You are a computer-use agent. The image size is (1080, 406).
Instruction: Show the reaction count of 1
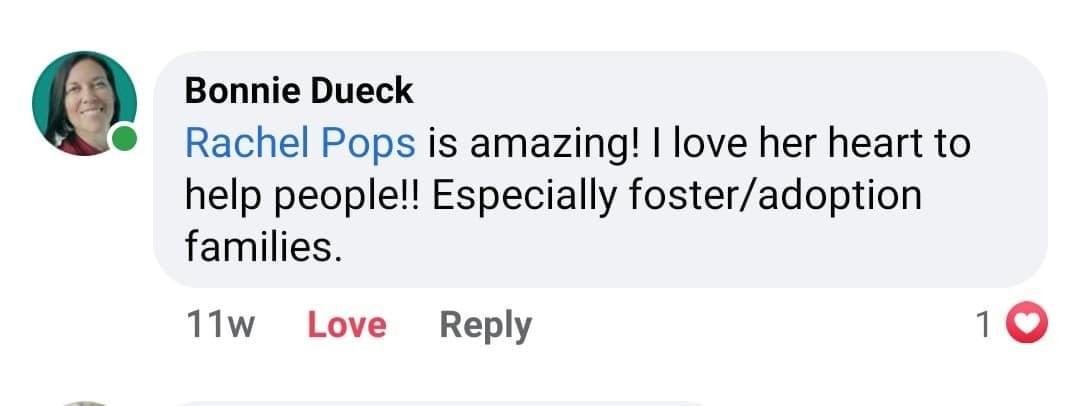coord(984,325)
